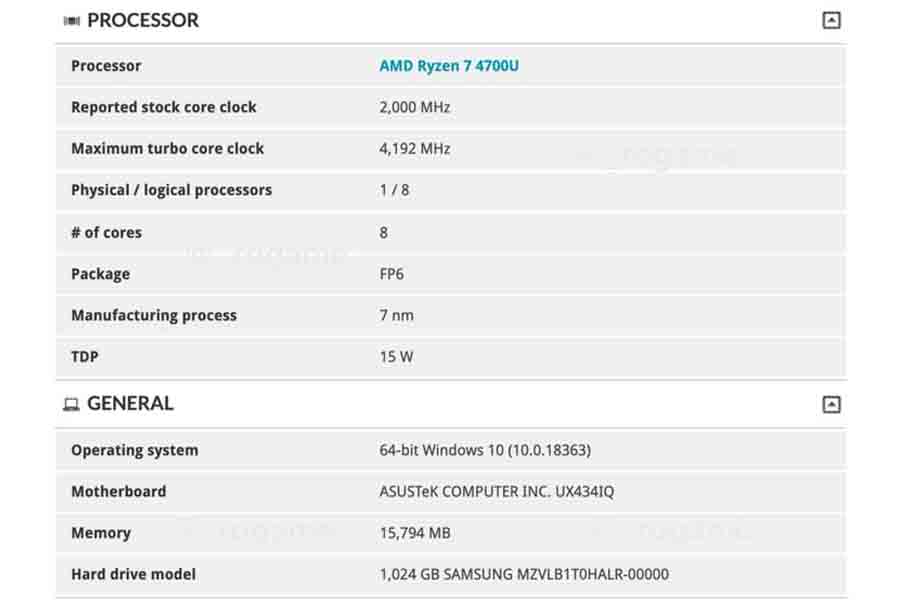Collapse the PROCESSOR section with its arrow box

[x=831, y=21]
